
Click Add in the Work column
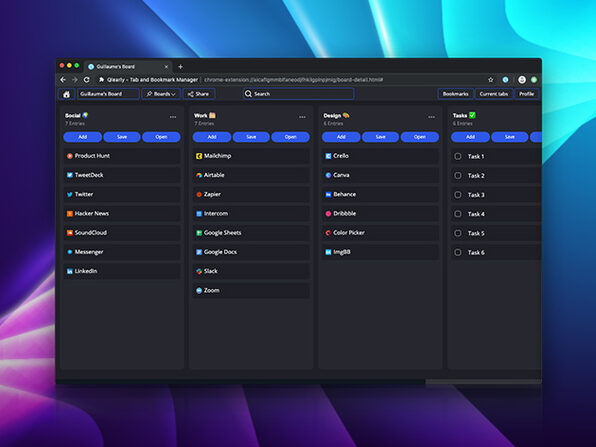click(212, 137)
